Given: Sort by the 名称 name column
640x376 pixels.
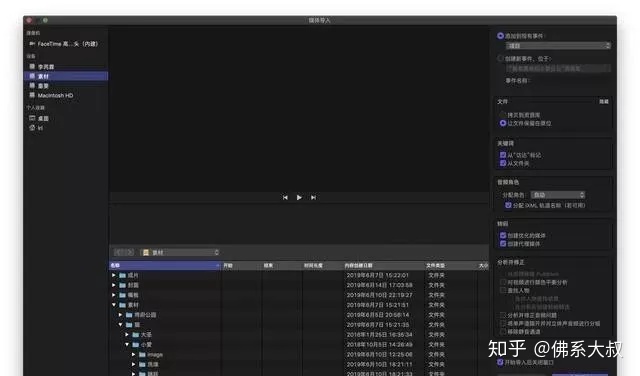Looking at the screenshot, I should tap(165, 266).
